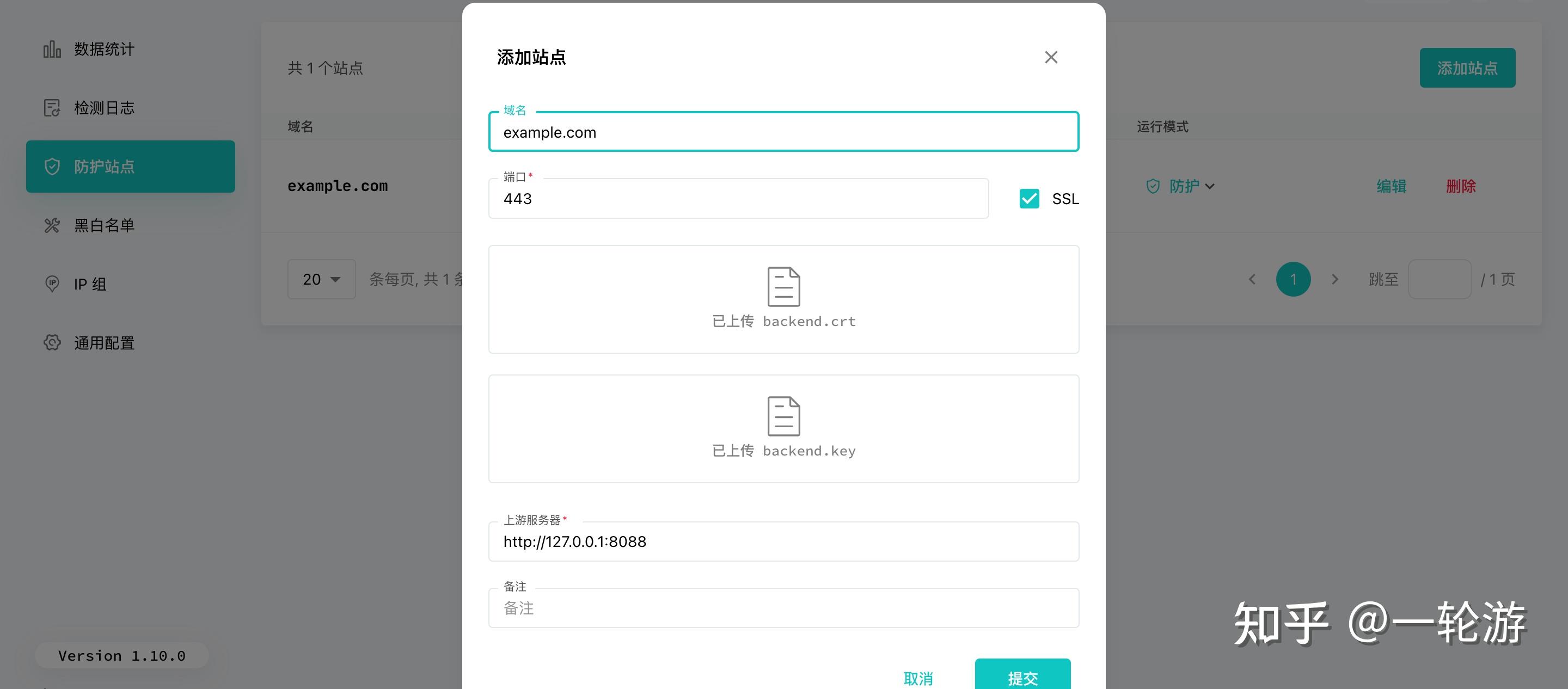The width and height of the screenshot is (1568, 689).
Task: Click the next page arrow
Action: [x=1336, y=279]
